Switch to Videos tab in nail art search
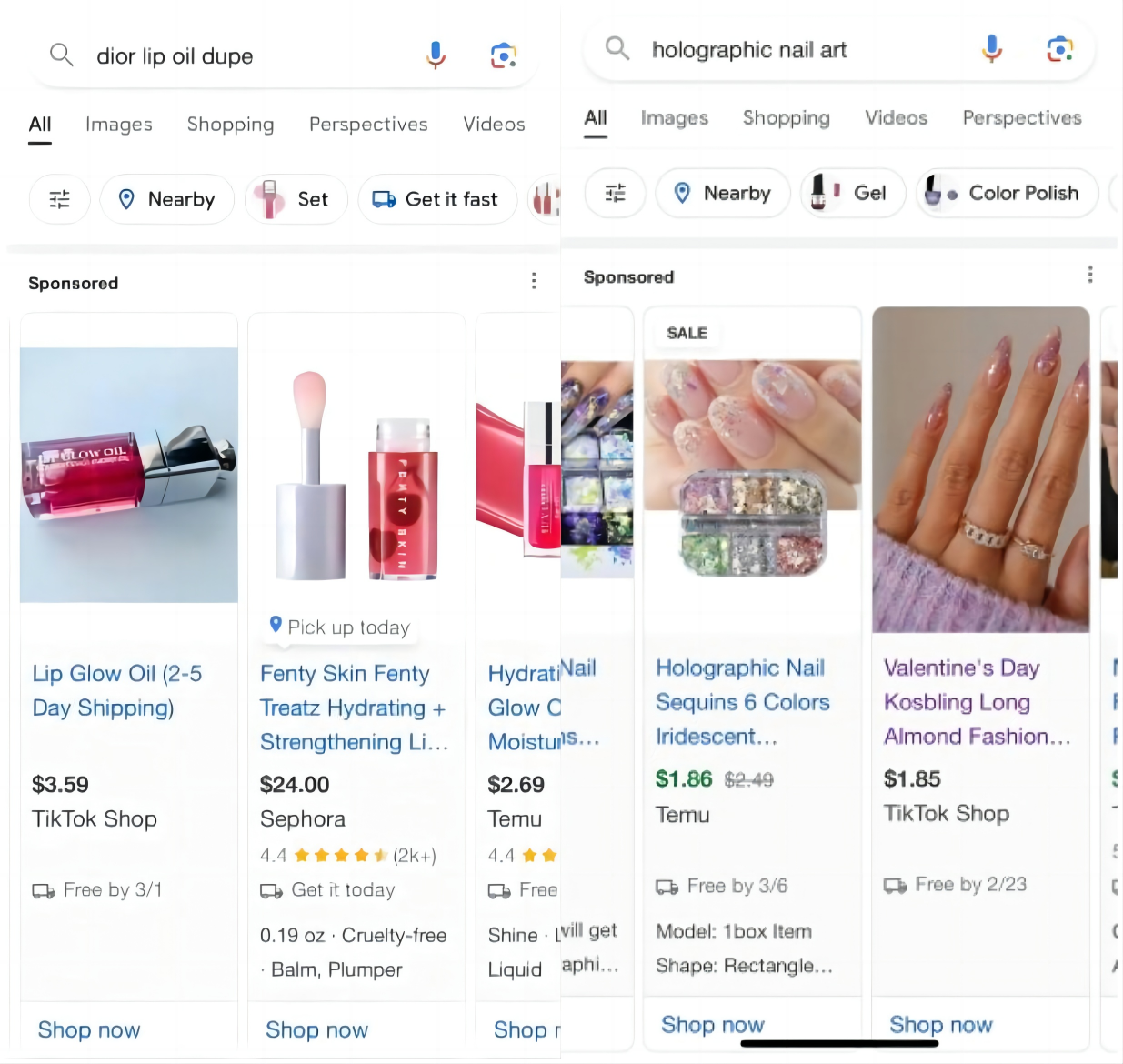 [x=896, y=118]
